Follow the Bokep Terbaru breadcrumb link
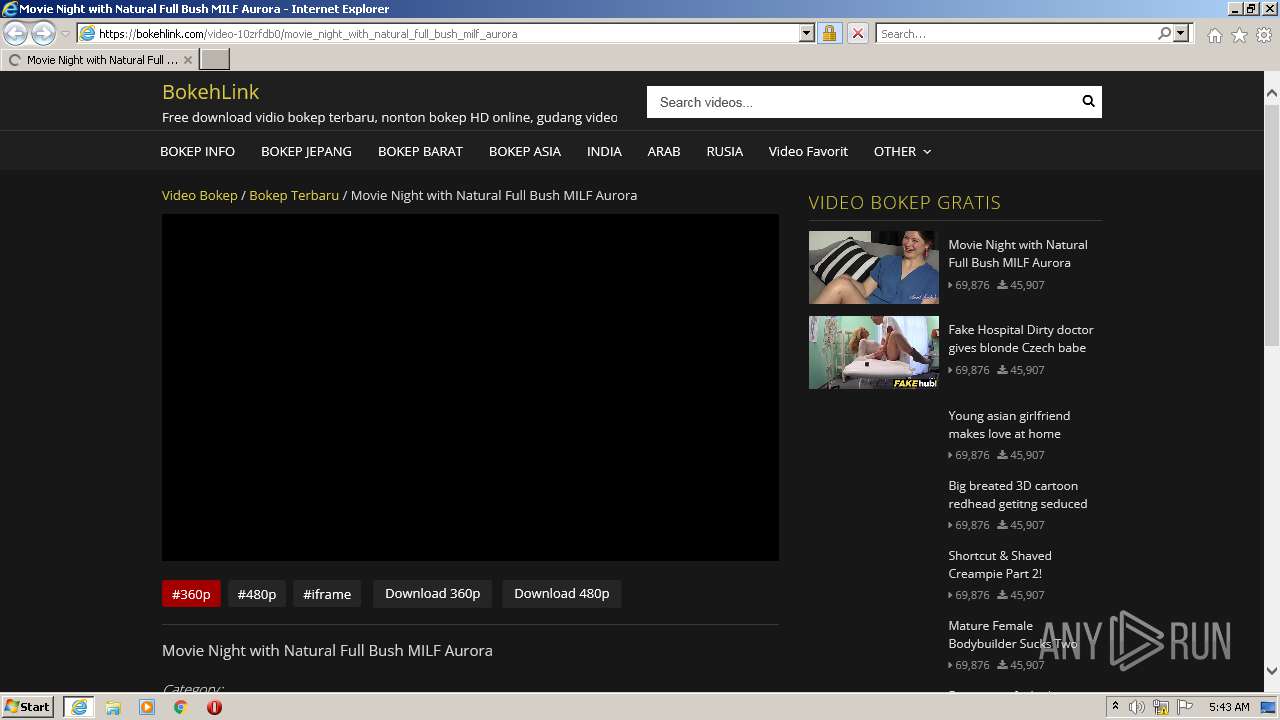This screenshot has width=1280, height=720. (x=294, y=195)
